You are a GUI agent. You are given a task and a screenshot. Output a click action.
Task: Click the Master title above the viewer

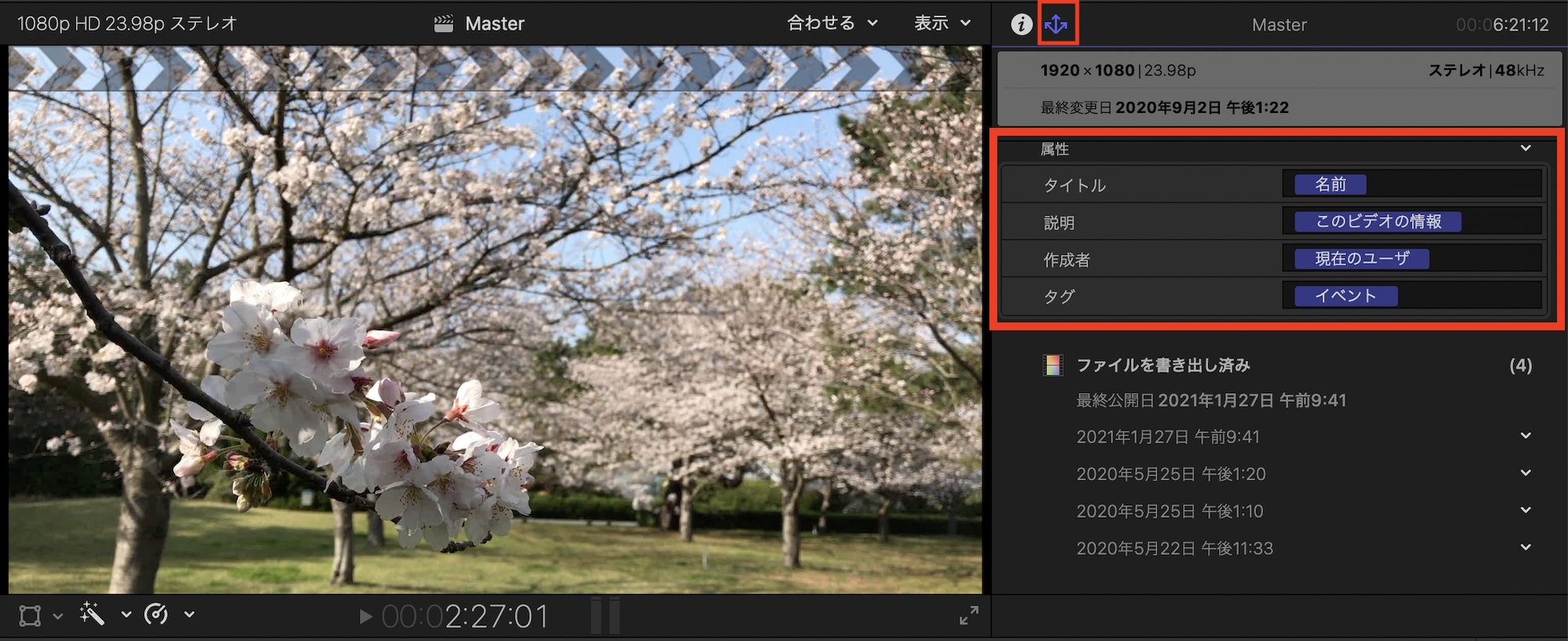point(495,24)
